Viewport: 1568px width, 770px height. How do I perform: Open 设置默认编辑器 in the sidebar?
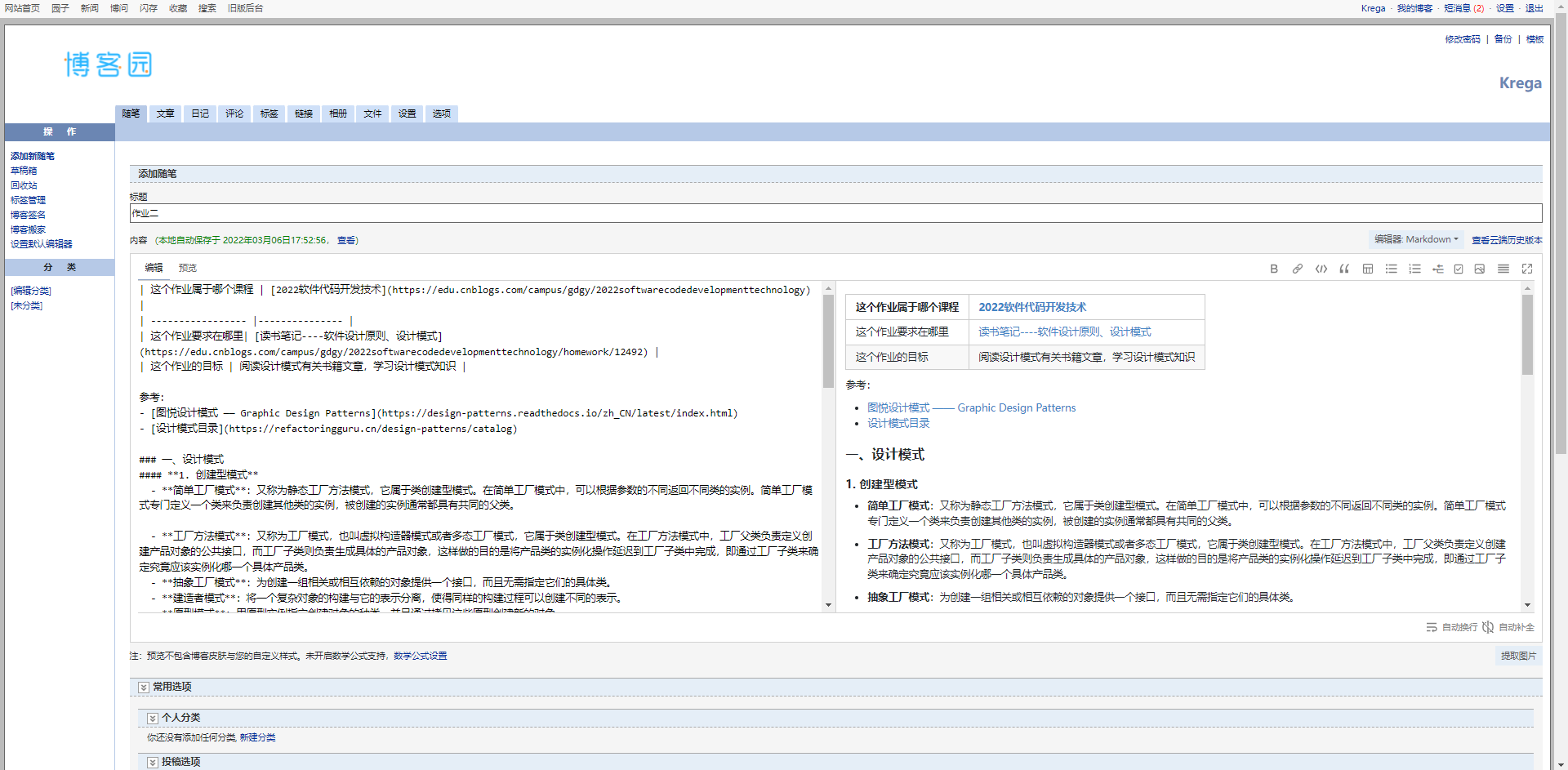(42, 244)
